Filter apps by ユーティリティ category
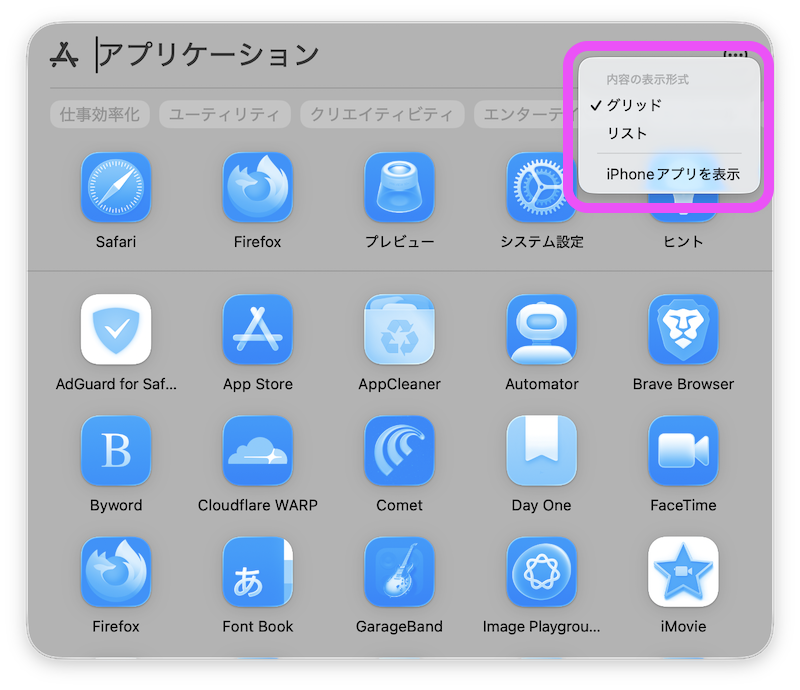Viewport: 800px width, 690px height. point(224,114)
